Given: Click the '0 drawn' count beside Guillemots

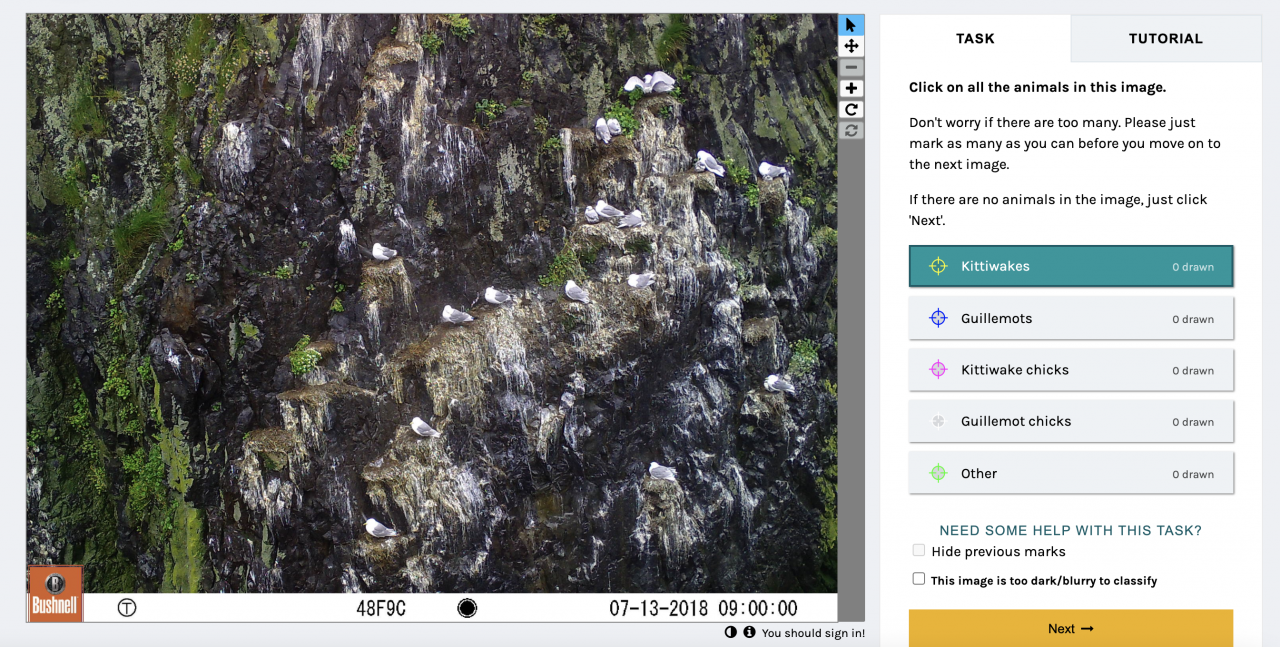Looking at the screenshot, I should (1193, 319).
